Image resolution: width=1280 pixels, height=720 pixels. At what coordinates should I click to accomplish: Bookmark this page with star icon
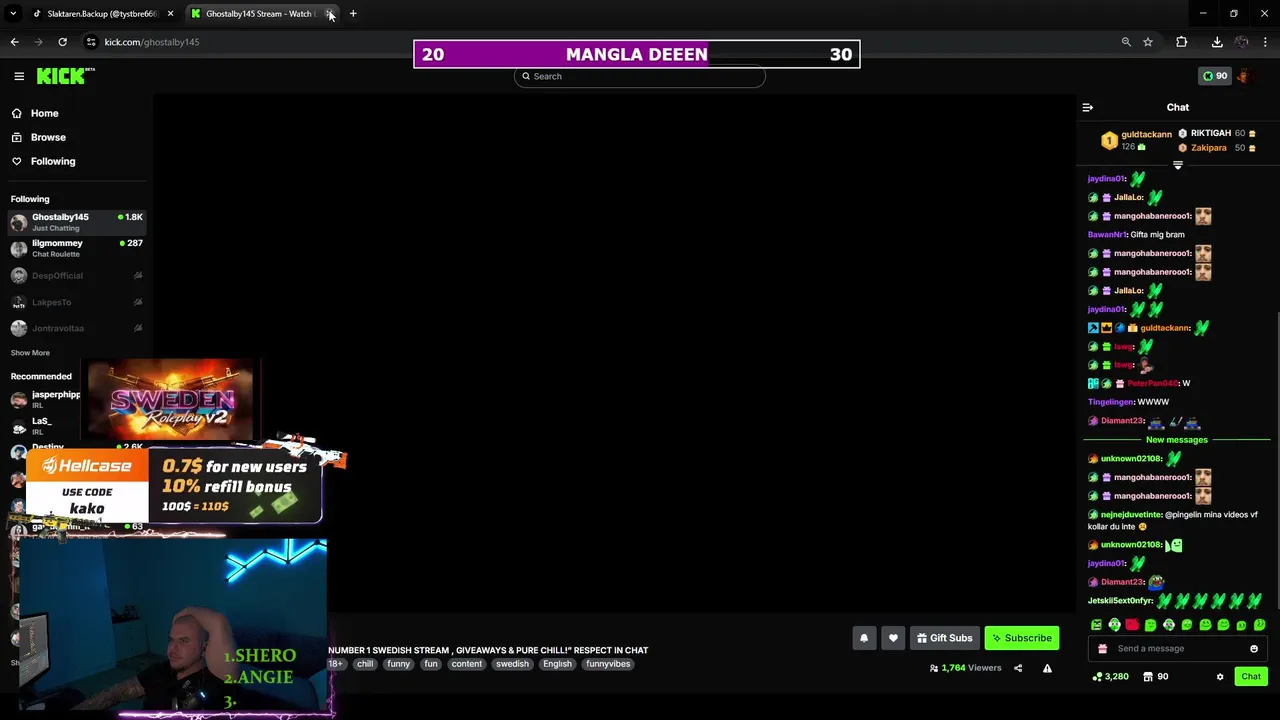point(1148,42)
